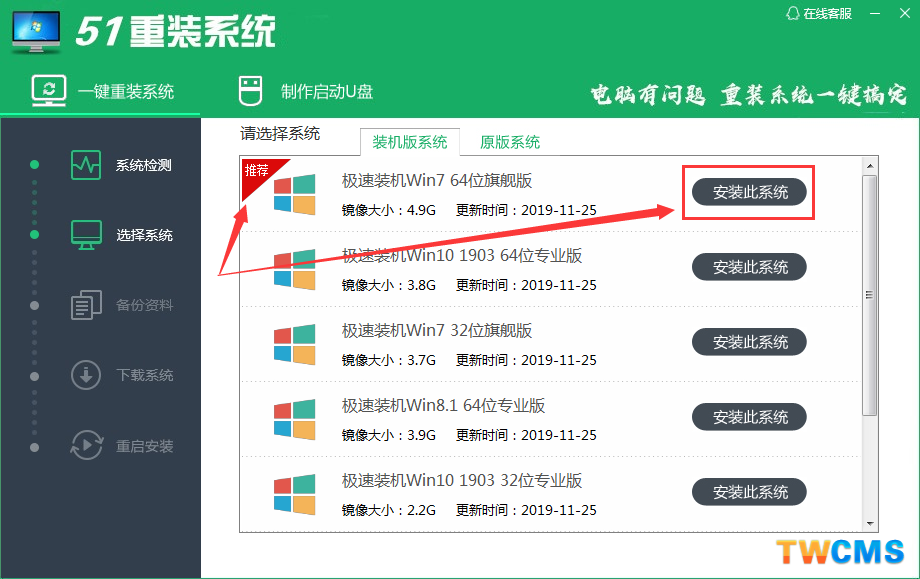Click scroll down arrow of system list
The image size is (920, 579).
tap(870, 523)
